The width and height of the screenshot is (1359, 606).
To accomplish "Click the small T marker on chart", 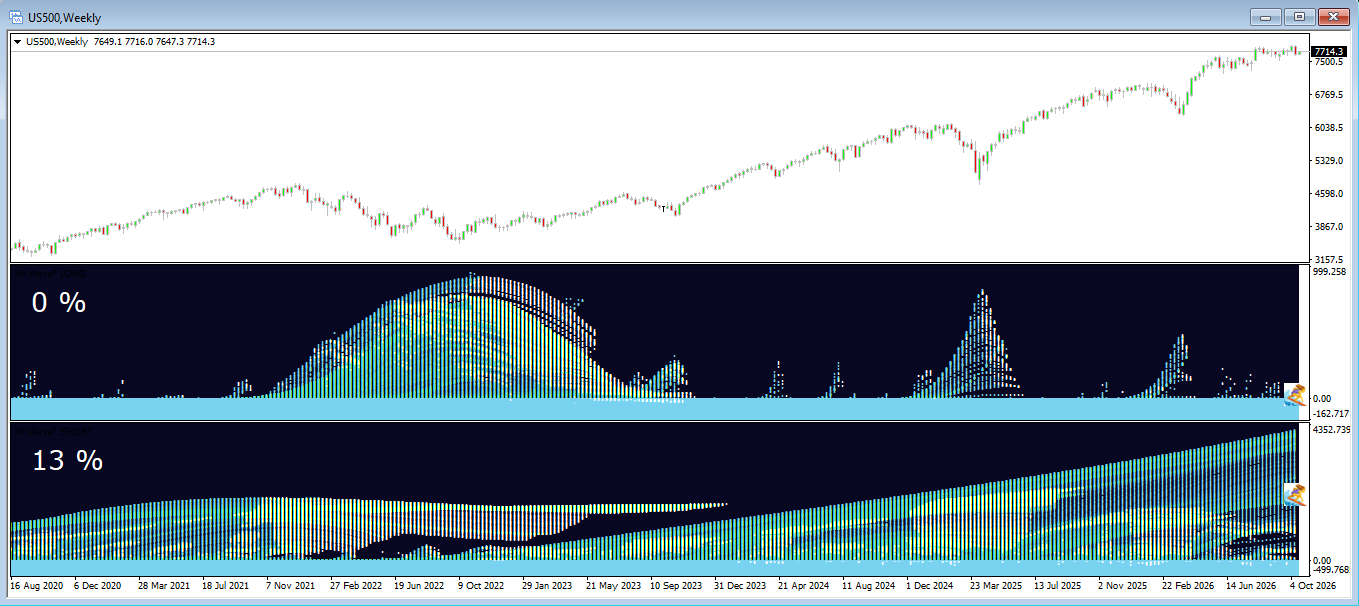I will pyautogui.click(x=663, y=208).
